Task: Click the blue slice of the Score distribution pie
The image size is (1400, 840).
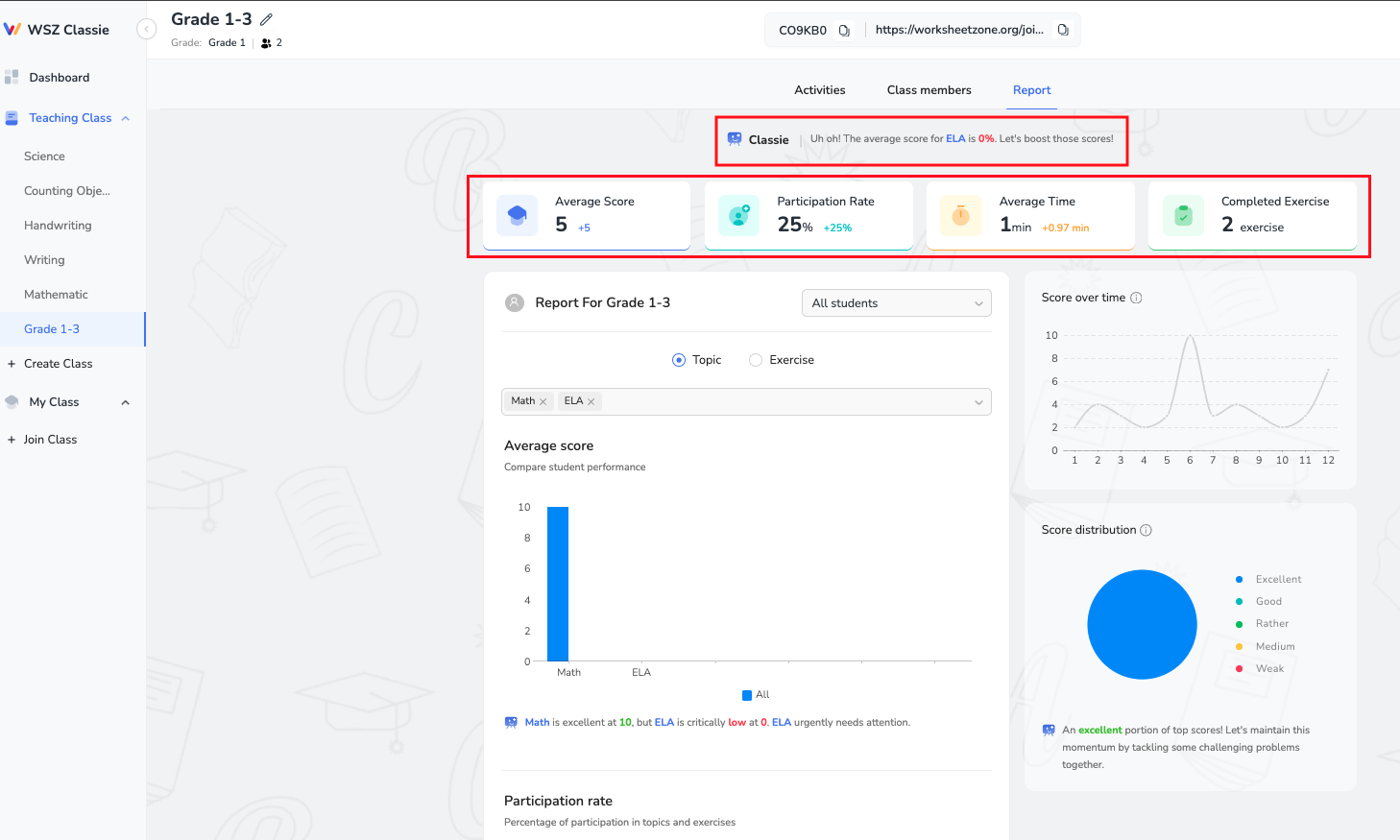Action: point(1142,624)
